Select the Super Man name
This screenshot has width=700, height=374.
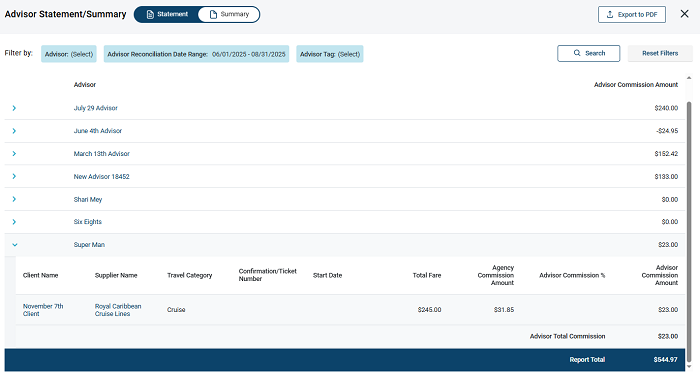pyautogui.click(x=89, y=245)
